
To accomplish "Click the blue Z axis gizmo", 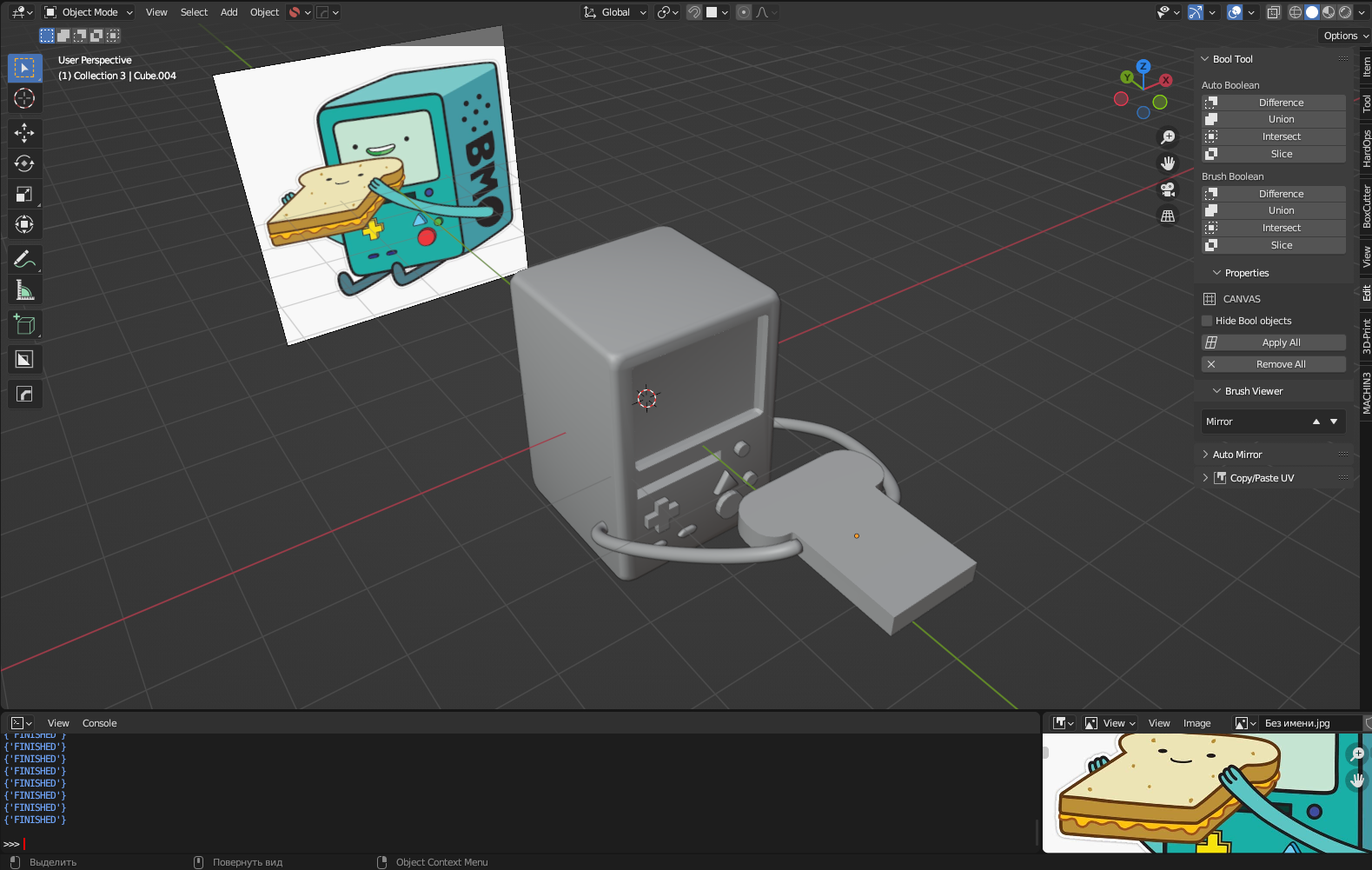I will tap(1143, 66).
